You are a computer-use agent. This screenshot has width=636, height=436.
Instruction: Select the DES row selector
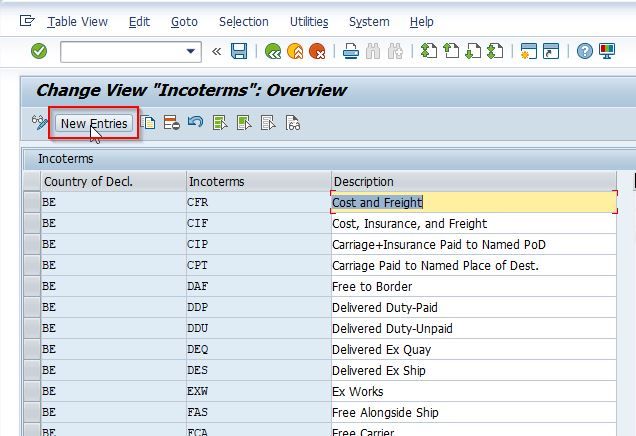tap(32, 370)
